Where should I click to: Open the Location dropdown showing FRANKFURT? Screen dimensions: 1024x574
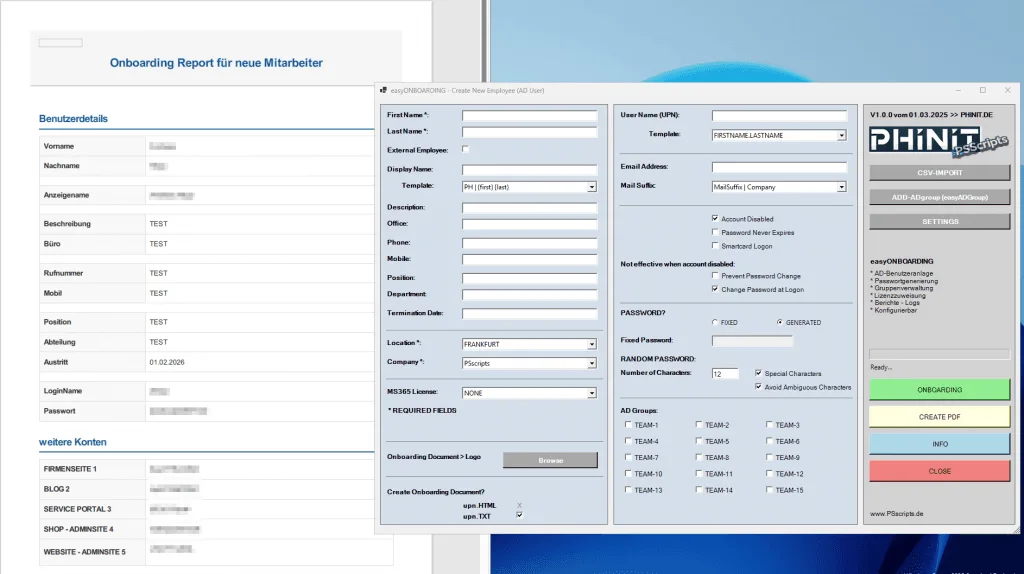(x=591, y=344)
